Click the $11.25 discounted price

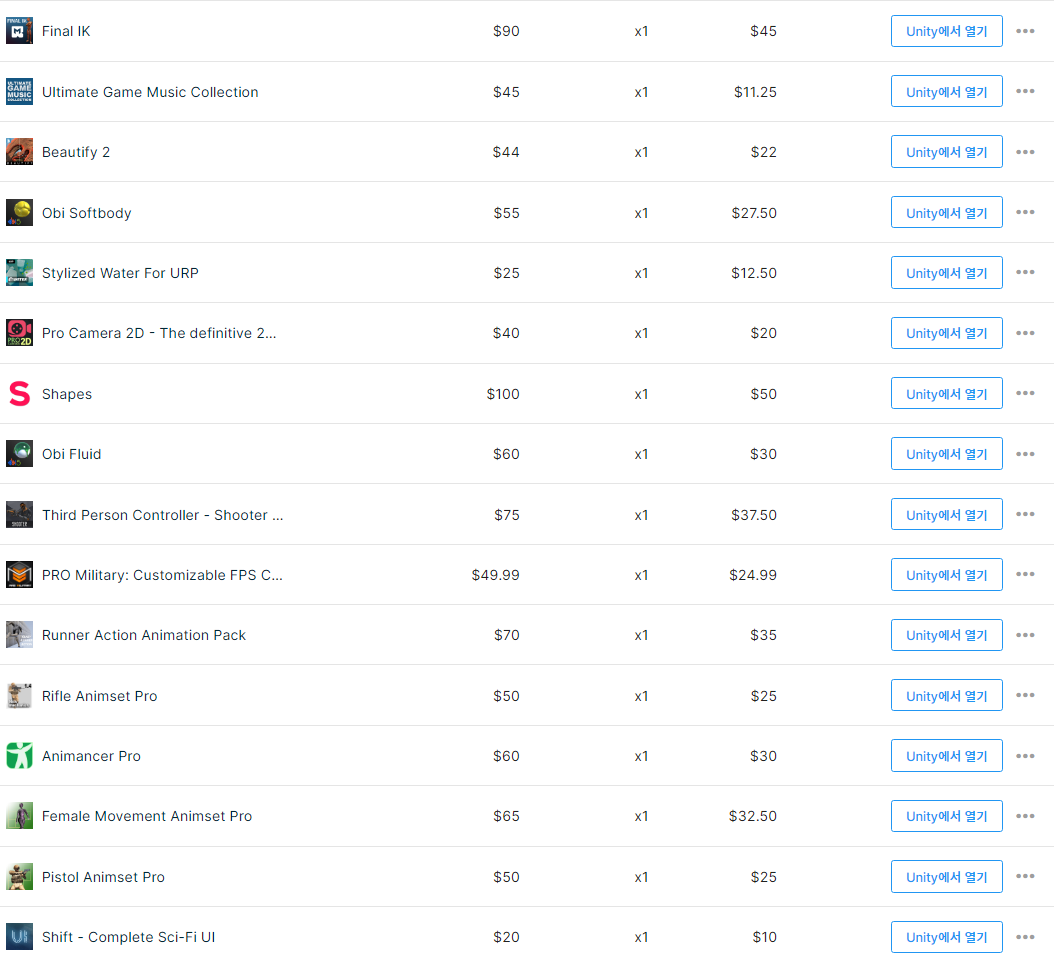tap(755, 92)
